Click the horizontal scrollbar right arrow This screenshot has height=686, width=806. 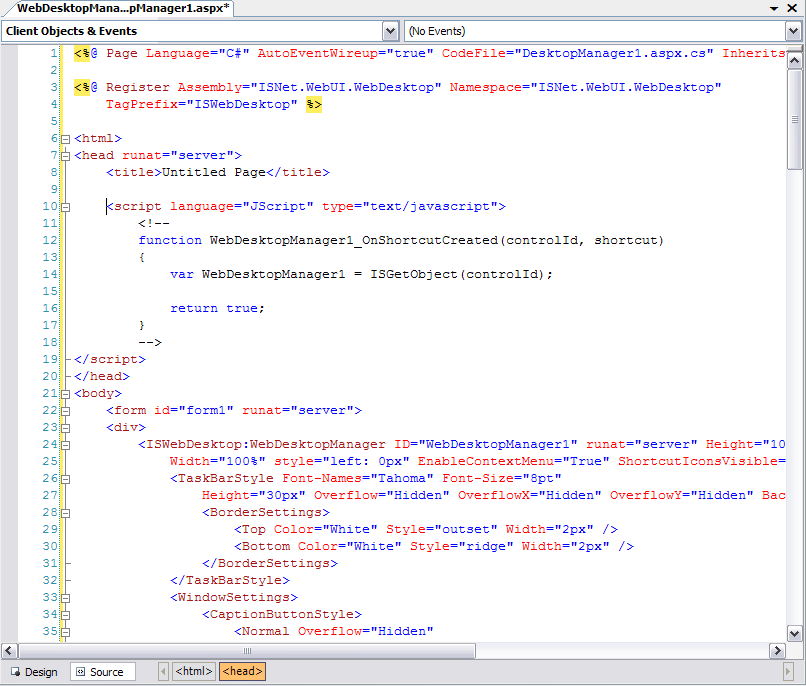tap(777, 650)
